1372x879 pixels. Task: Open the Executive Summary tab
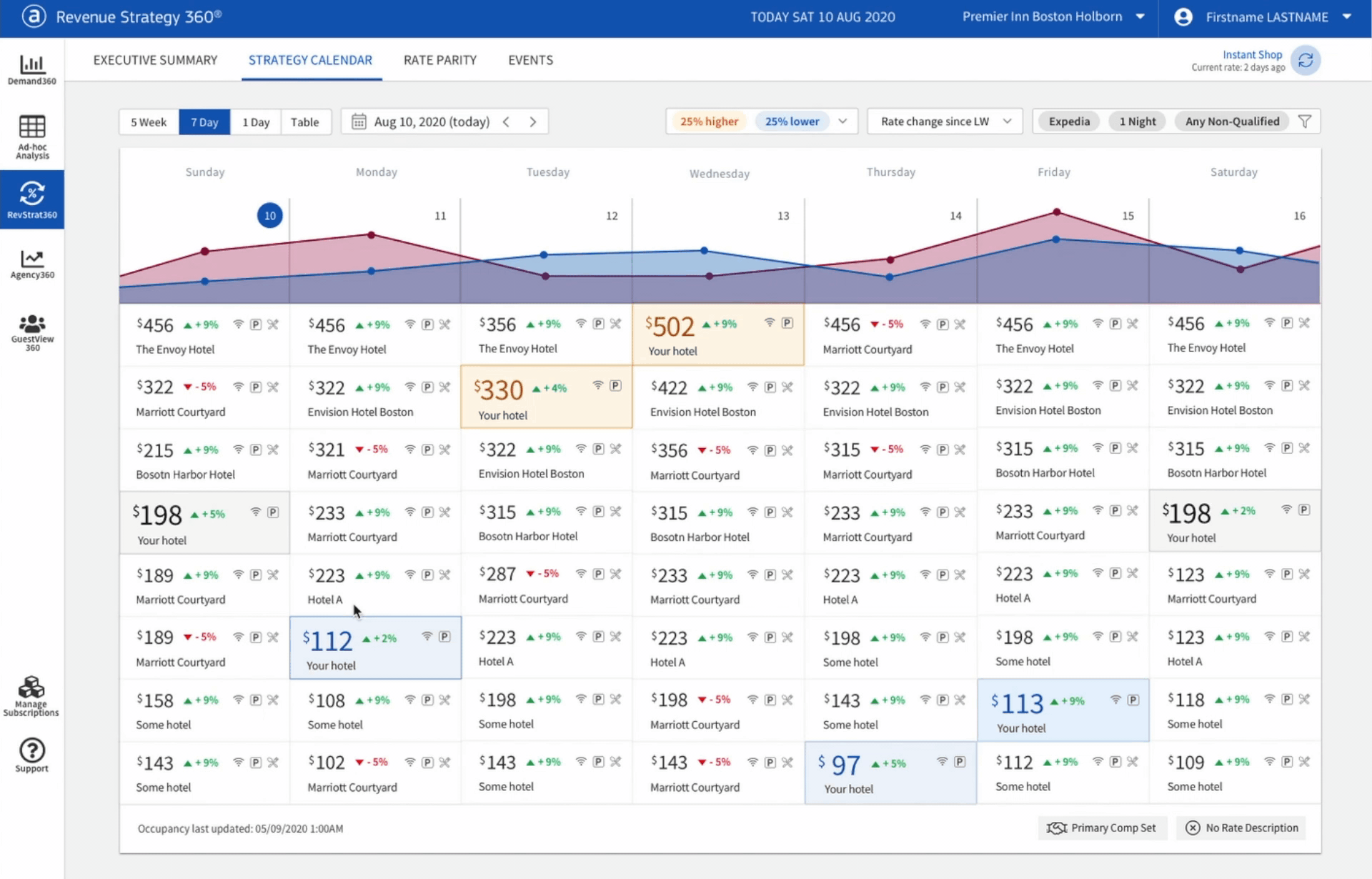tap(155, 60)
